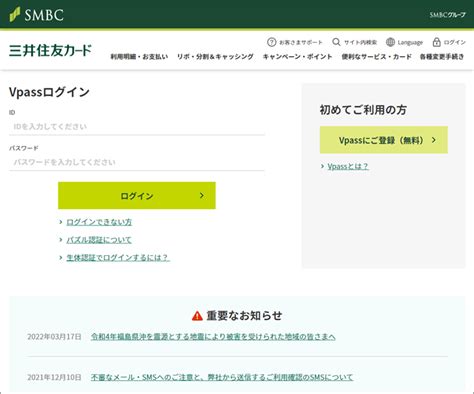Screen dimensions: 474x394
Task: Open the 2022年03月17日 earthquake notice link
Action: tap(213, 337)
